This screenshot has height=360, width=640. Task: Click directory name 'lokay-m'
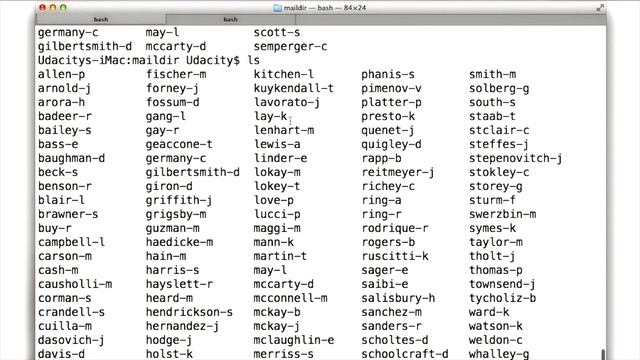pyautogui.click(x=277, y=172)
